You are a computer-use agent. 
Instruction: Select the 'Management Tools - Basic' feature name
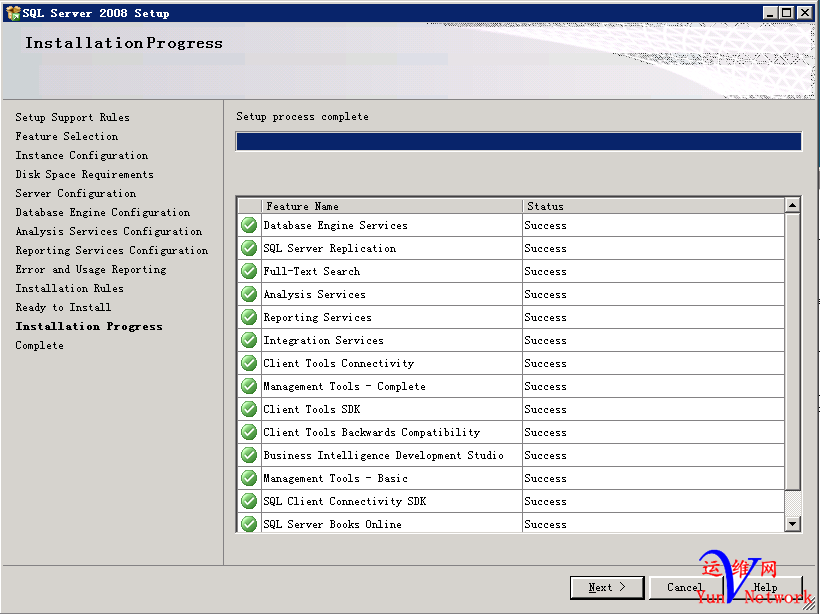click(336, 478)
